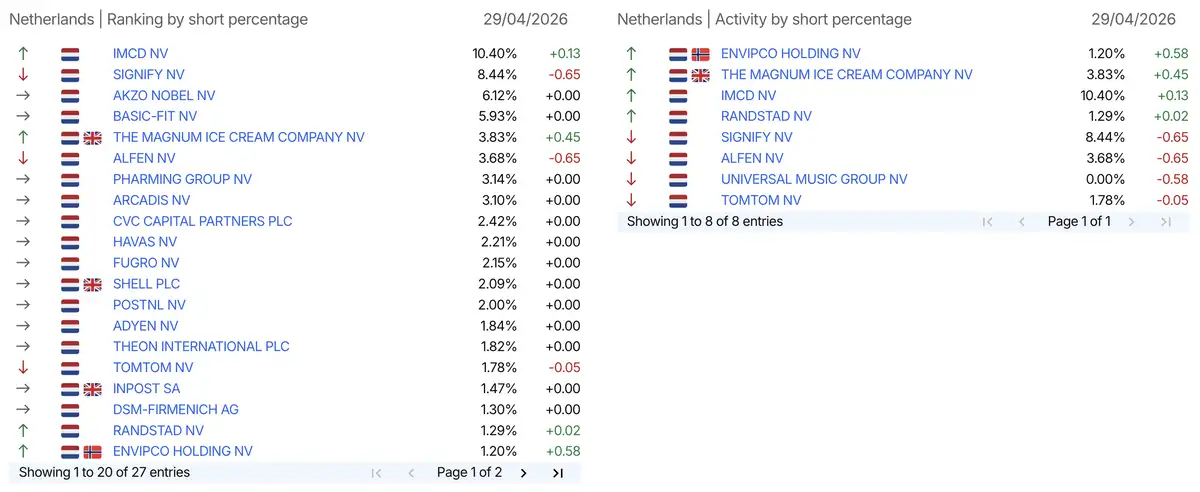This screenshot has height=492, width=1200.
Task: Open UNIVERSAL MUSIC GROUP NV link
Action: tap(814, 180)
